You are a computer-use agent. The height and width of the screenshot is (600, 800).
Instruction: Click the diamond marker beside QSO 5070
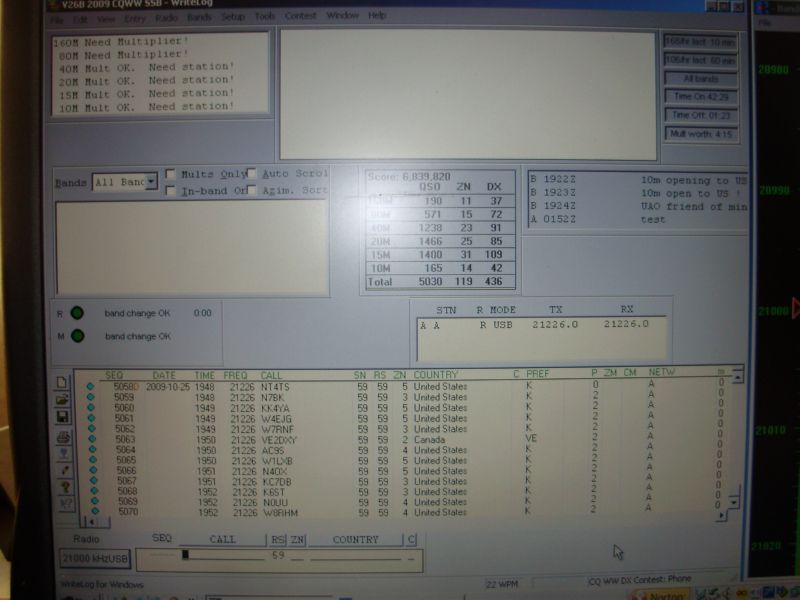pos(91,512)
